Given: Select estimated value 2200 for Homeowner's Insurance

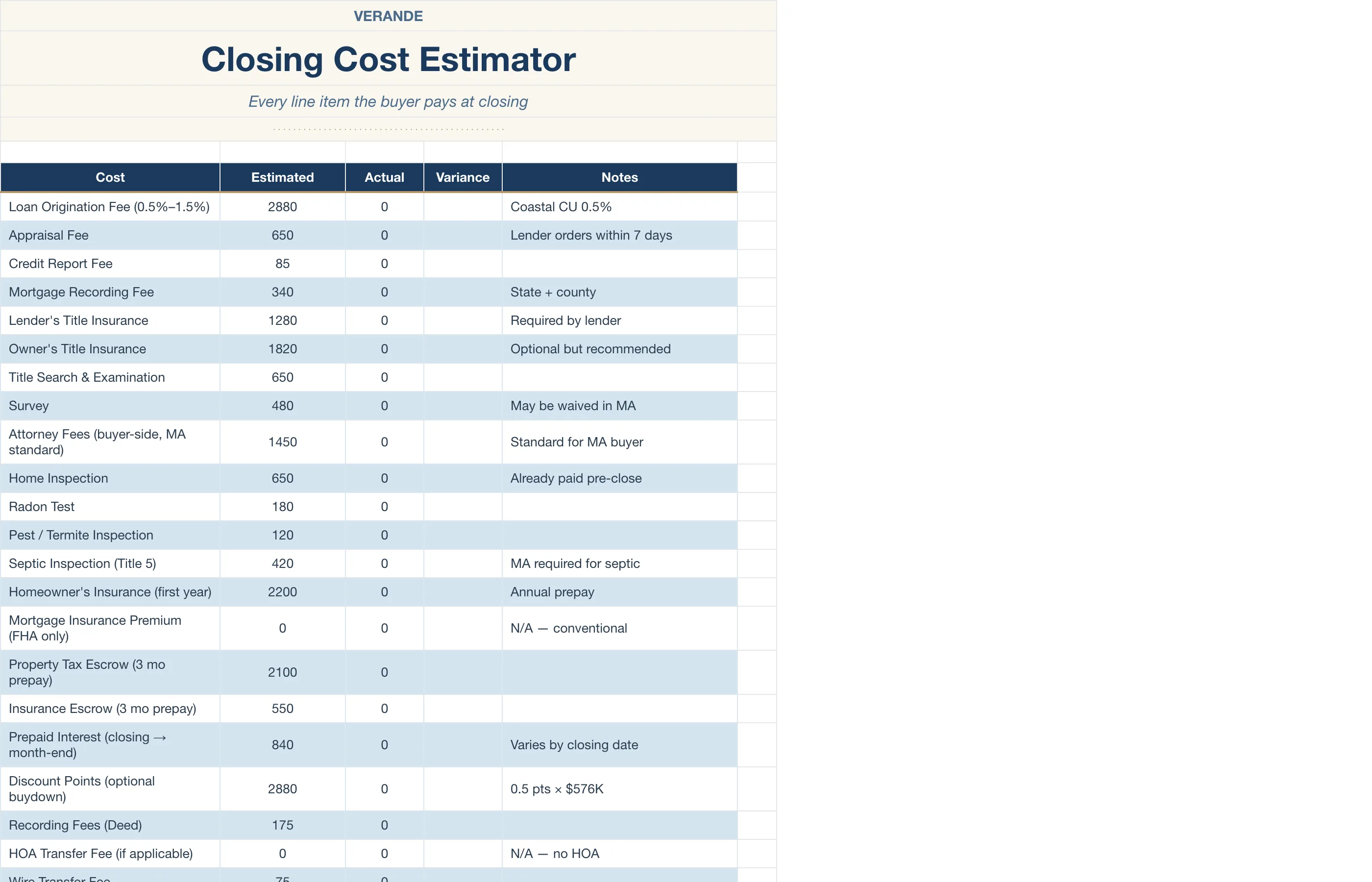Looking at the screenshot, I should tap(282, 592).
